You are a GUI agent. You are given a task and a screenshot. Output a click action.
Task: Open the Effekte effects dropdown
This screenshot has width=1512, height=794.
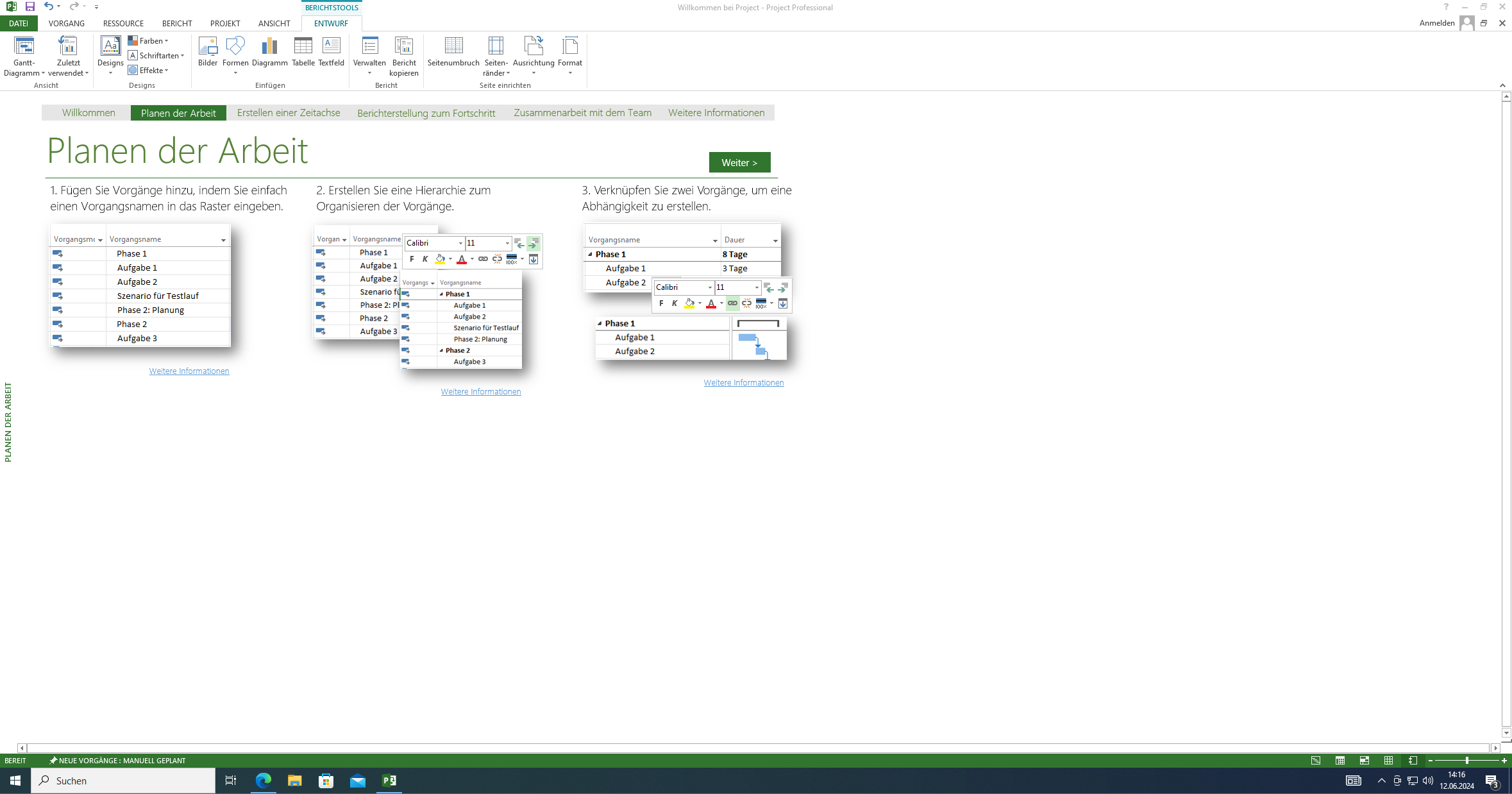point(148,71)
